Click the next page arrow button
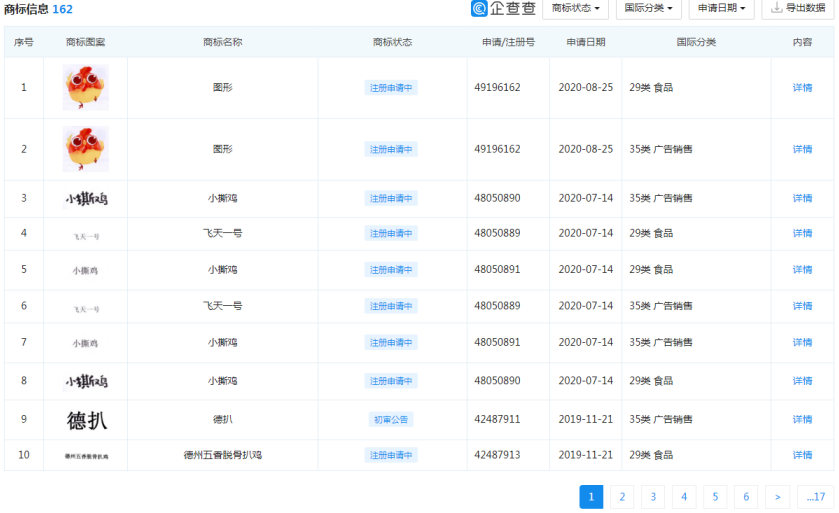Screen dimensions: 839x513 (x=777, y=497)
